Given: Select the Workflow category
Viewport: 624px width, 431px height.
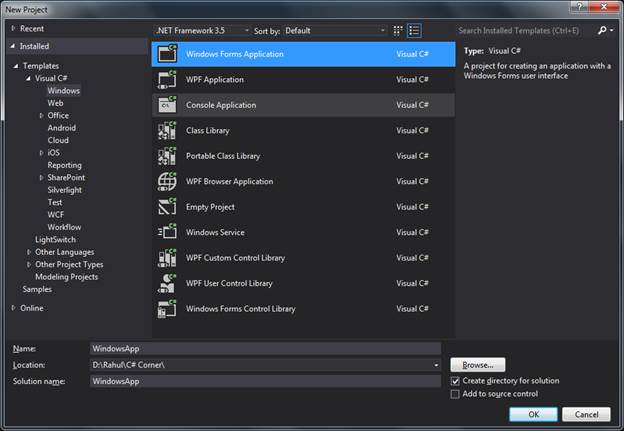Looking at the screenshot, I should coord(64,227).
